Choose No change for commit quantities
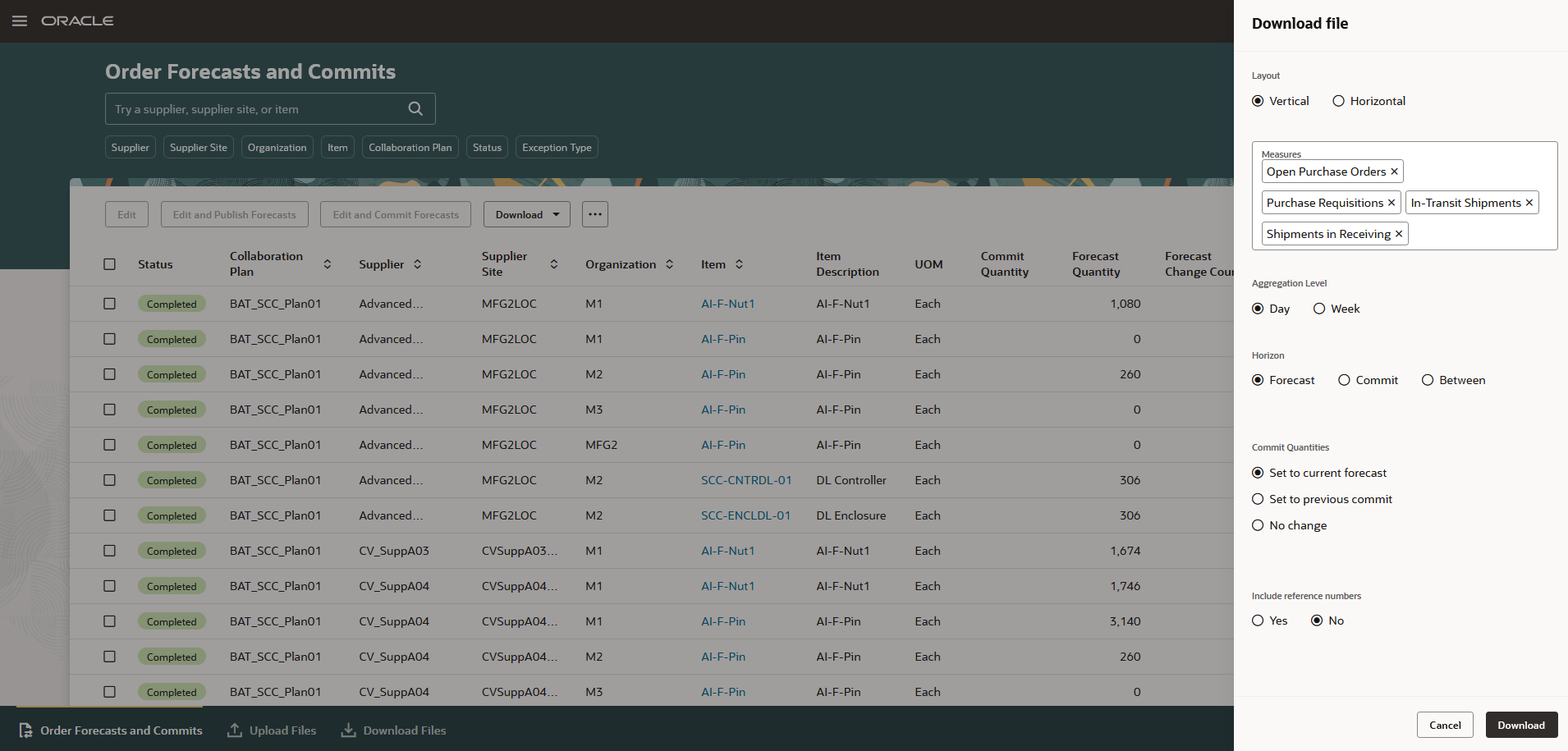This screenshot has height=751, width=1568. point(1258,525)
